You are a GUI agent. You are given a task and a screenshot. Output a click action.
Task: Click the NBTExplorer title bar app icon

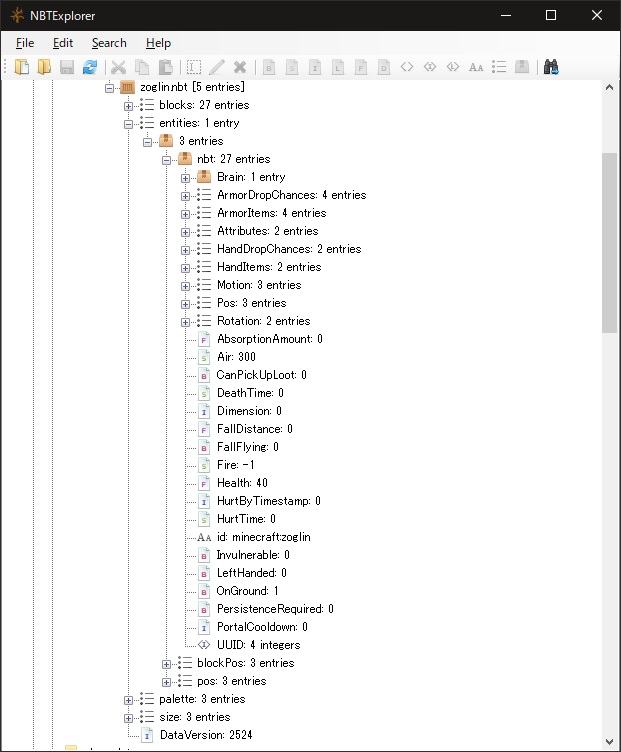pyautogui.click(x=17, y=15)
